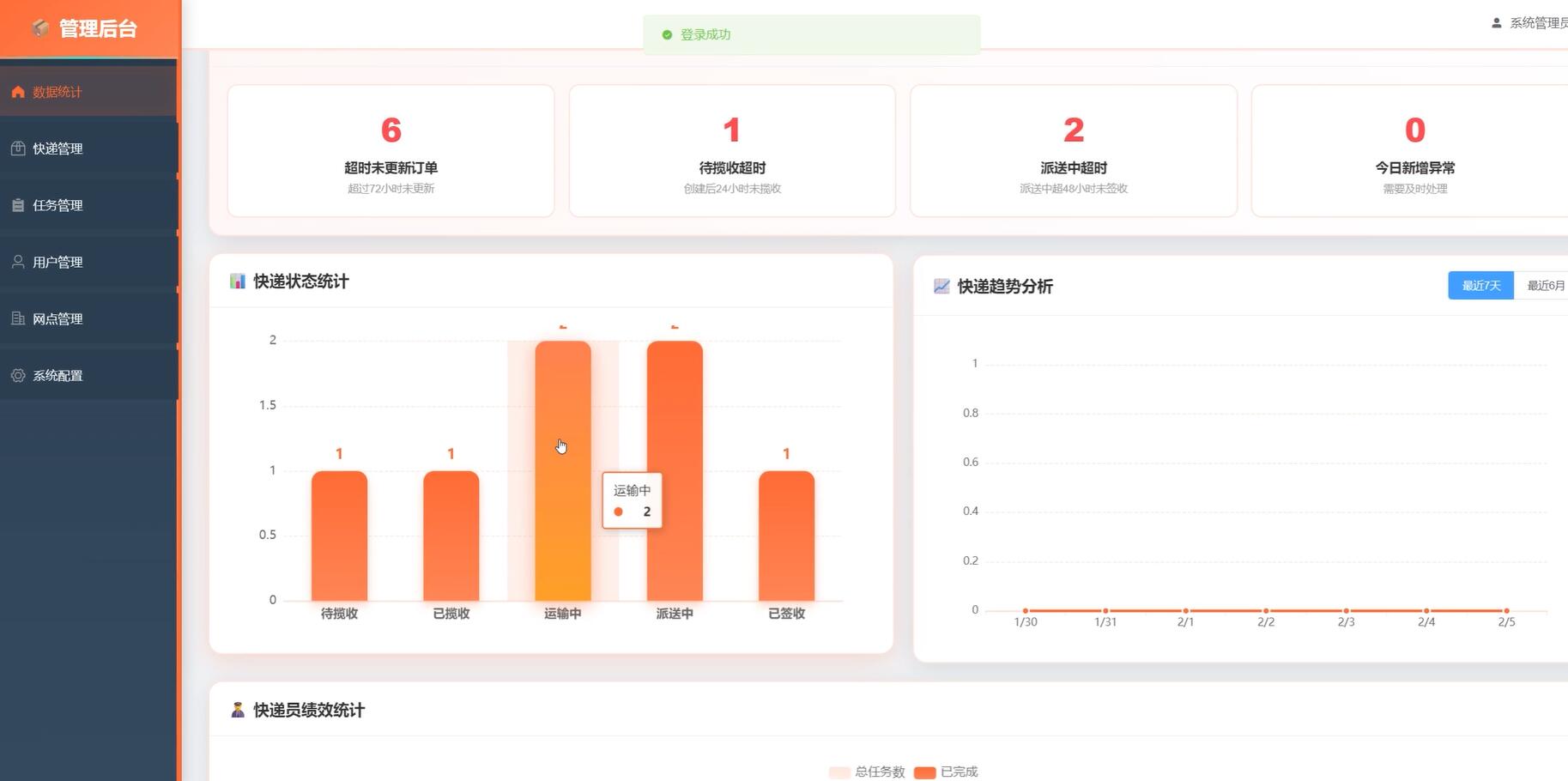Click the 超过72小时未更新 subtitle
Image resolution: width=1568 pixels, height=781 pixels.
[390, 189]
